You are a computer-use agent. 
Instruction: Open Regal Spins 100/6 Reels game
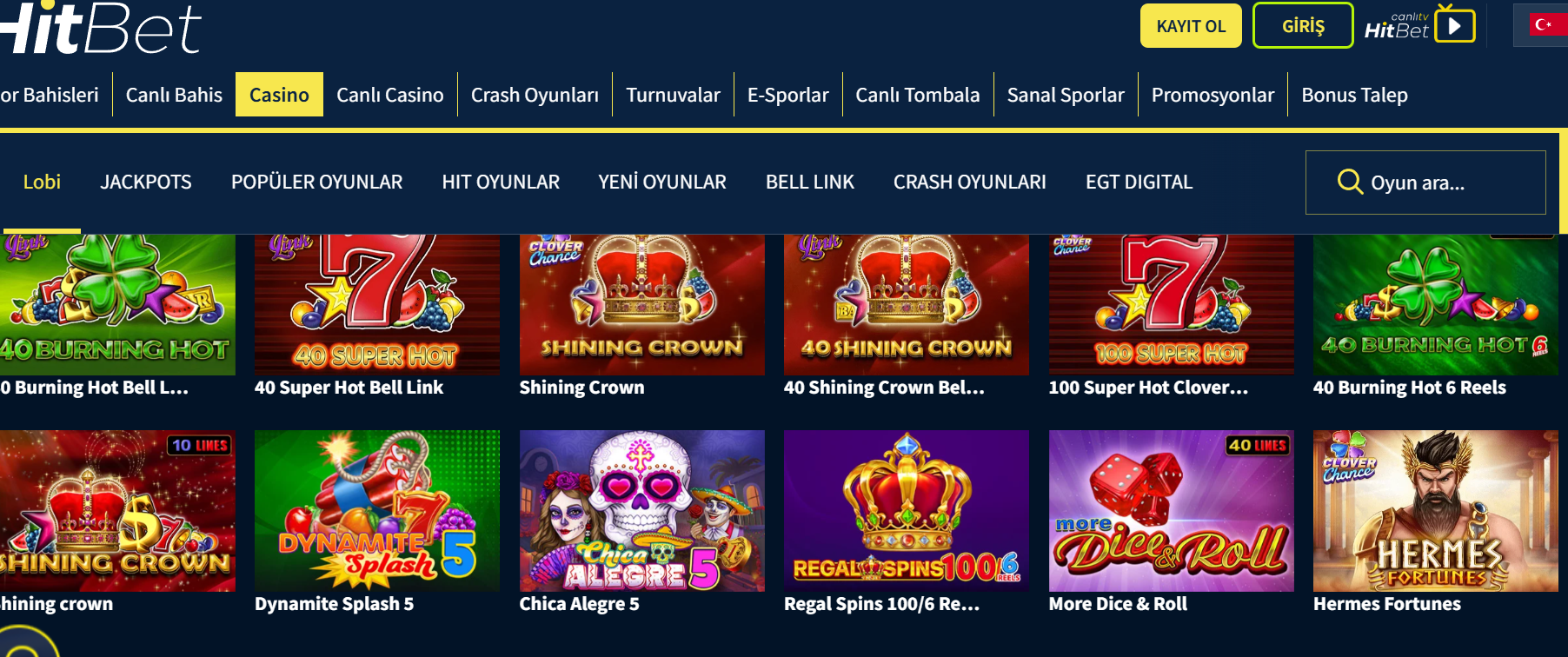click(906, 511)
